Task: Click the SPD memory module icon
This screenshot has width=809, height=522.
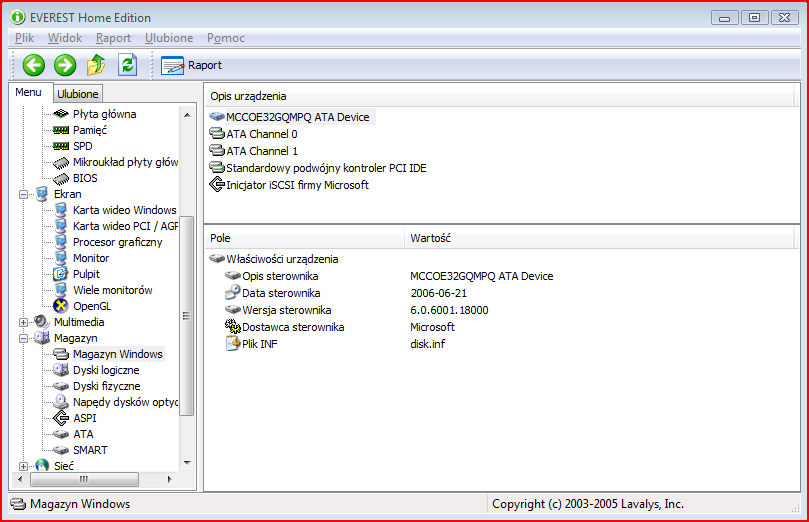Action: pyautogui.click(x=61, y=146)
